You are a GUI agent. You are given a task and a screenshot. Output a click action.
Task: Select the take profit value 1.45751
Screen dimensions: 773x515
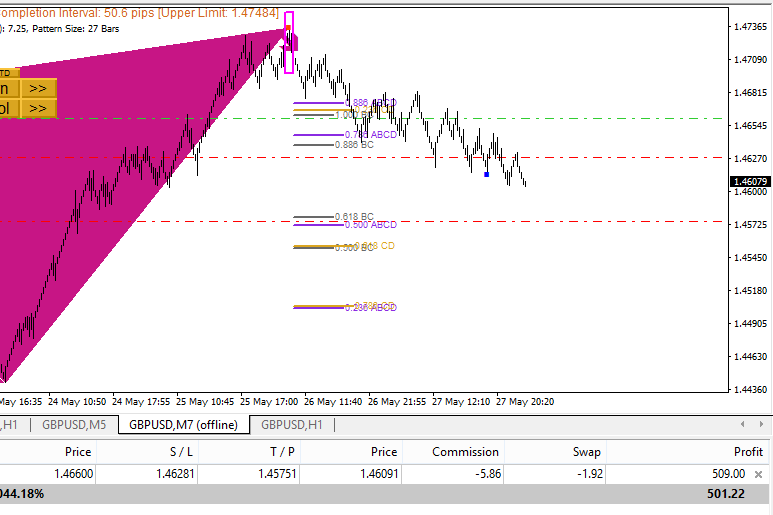[277, 474]
